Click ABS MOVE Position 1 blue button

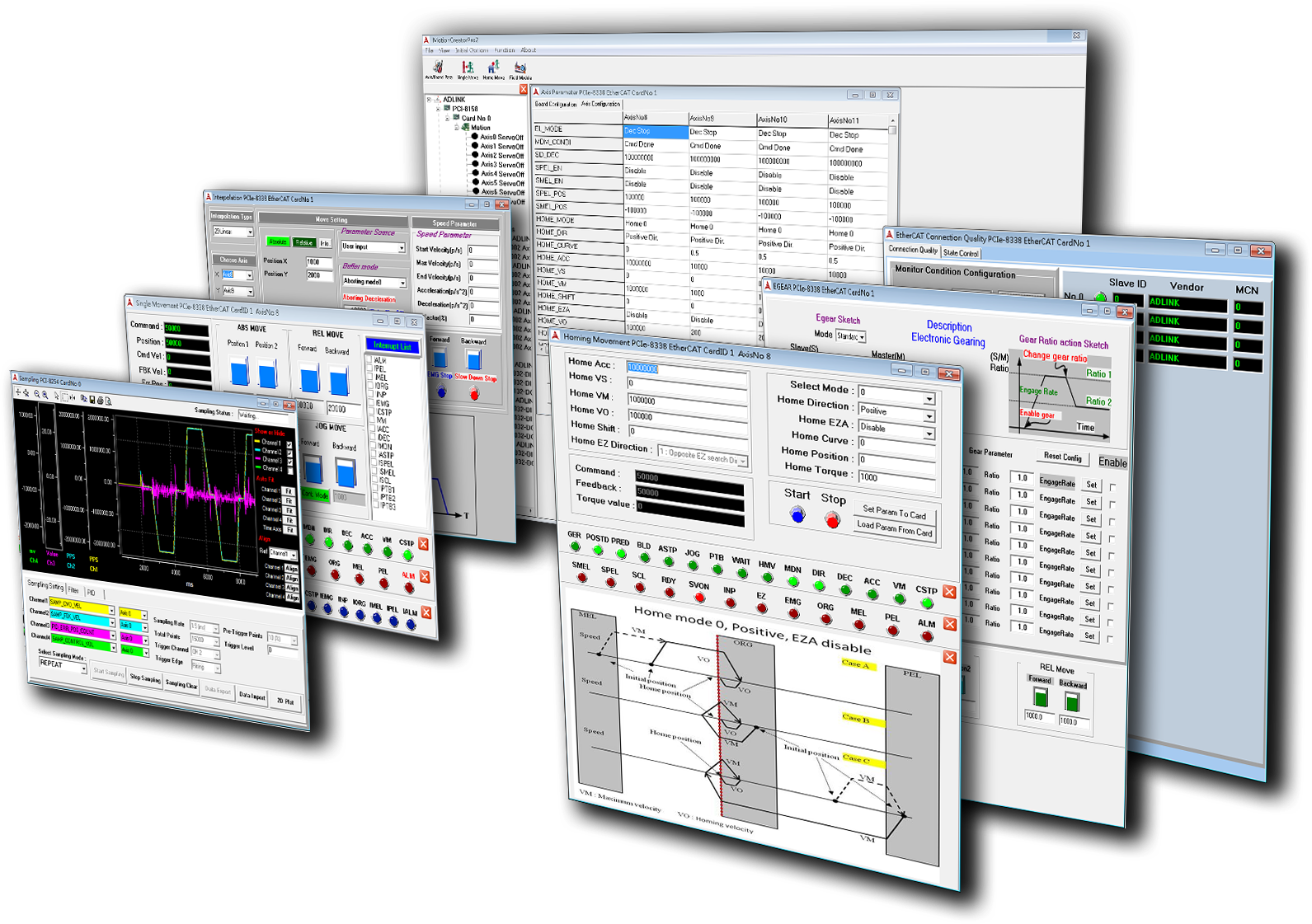[240, 369]
